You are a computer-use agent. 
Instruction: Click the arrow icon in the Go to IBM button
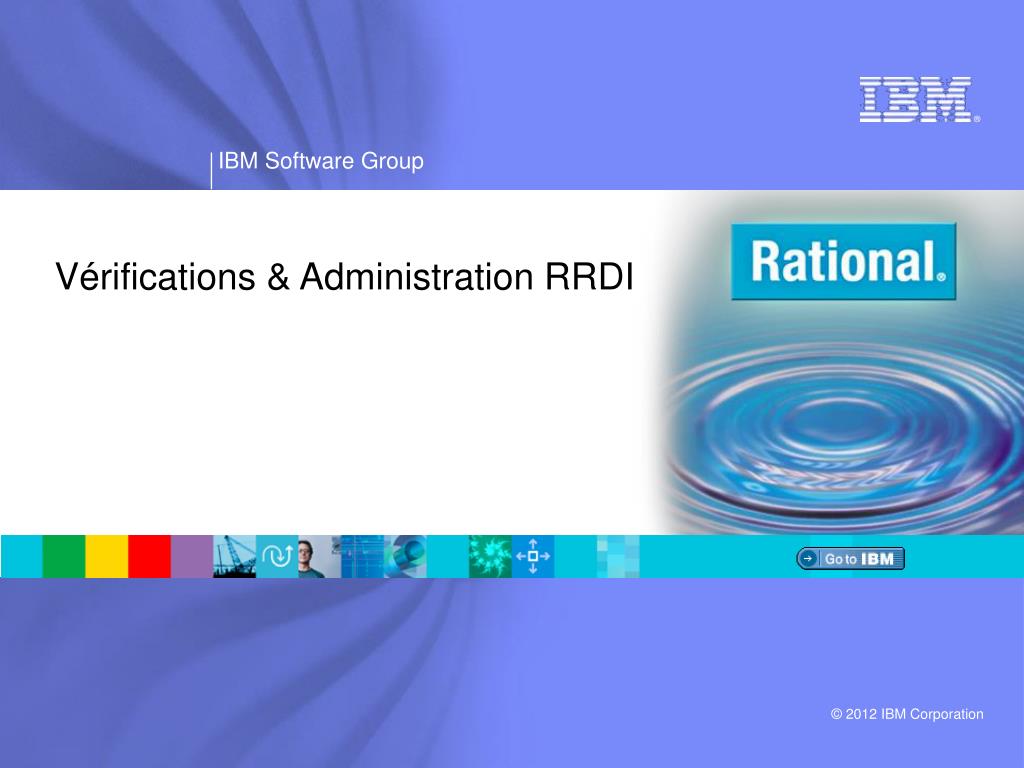point(808,558)
